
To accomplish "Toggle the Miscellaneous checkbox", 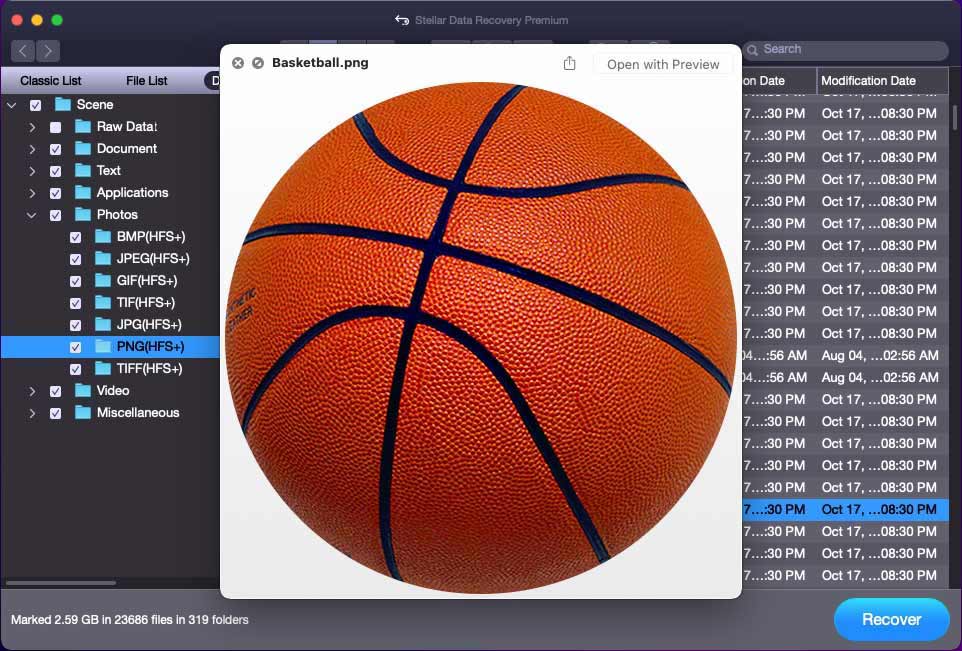I will click(x=55, y=413).
